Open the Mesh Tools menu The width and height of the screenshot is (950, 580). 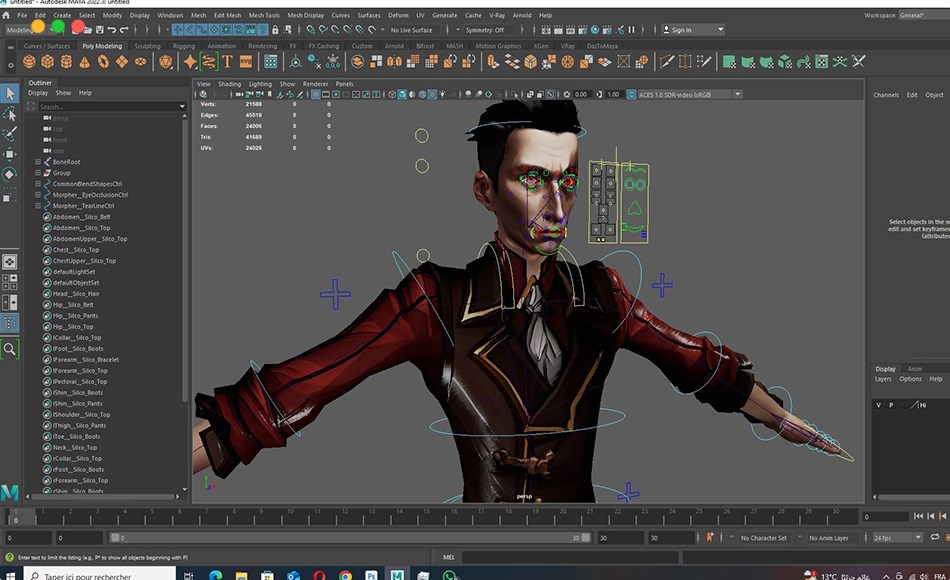[x=264, y=15]
